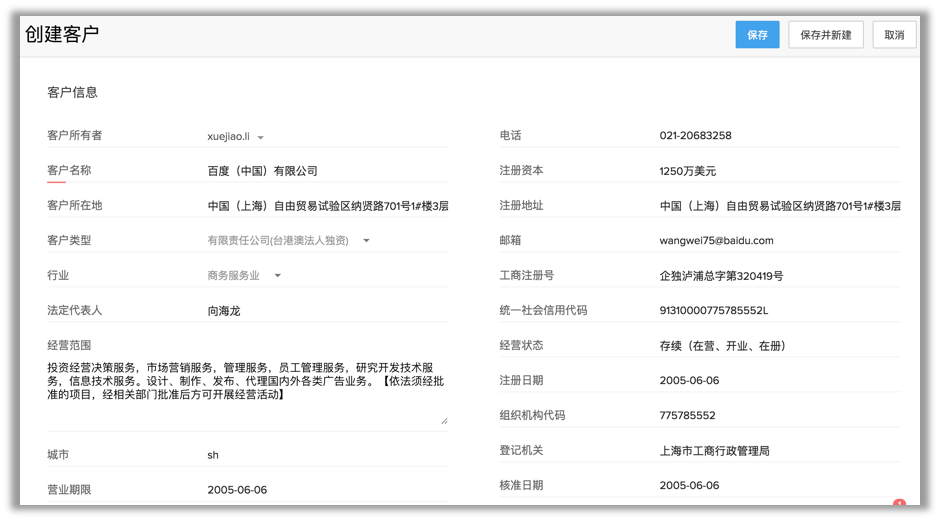940x521 pixels.
Task: Click the 法定代表人 field 向海龙
Action: tap(327, 311)
